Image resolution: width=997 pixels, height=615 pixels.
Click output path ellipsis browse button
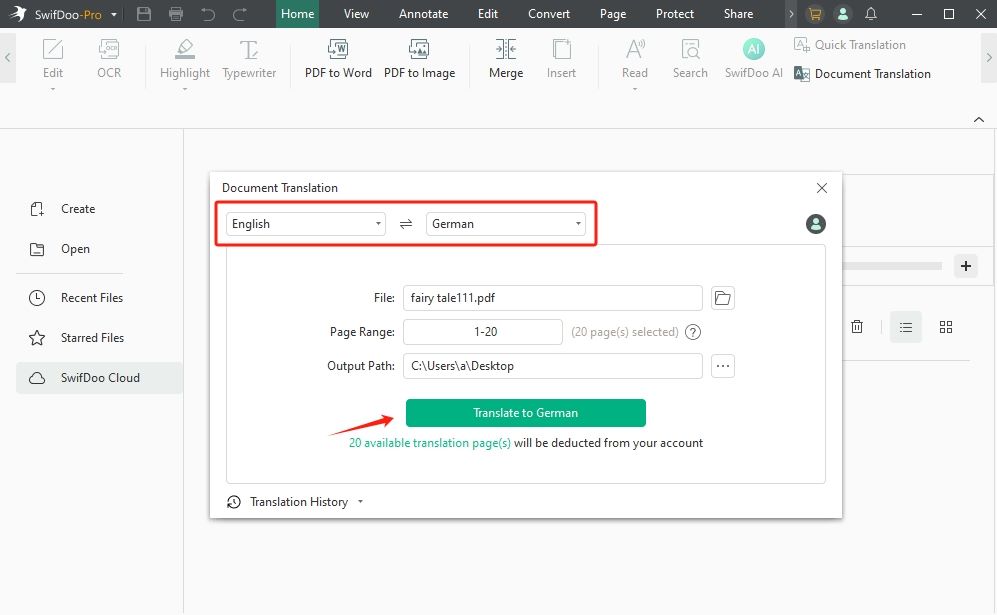click(723, 366)
